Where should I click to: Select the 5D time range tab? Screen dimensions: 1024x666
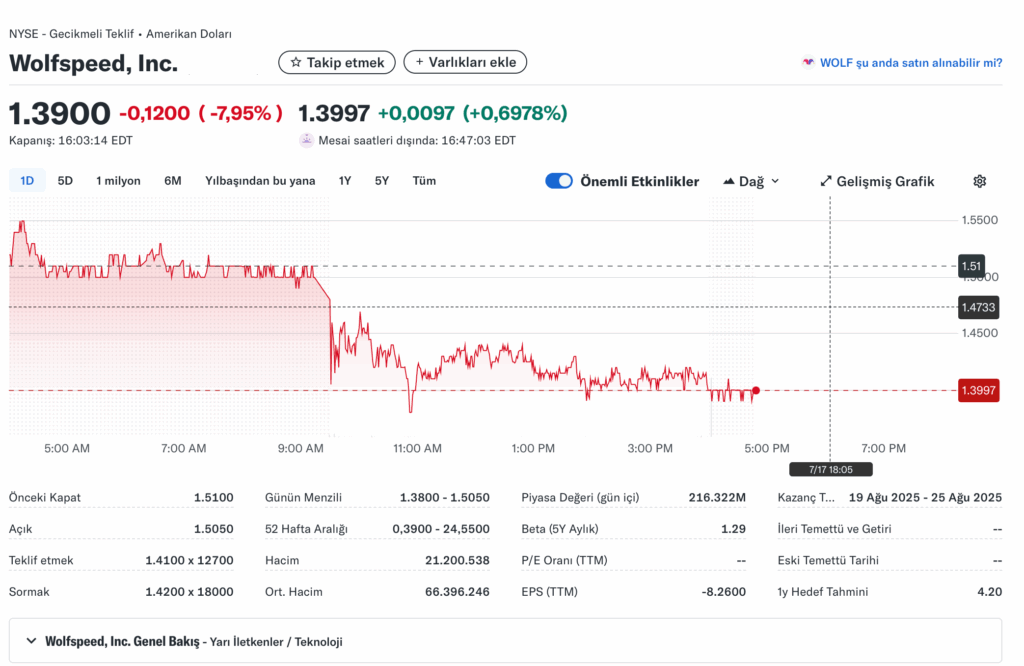pos(65,181)
